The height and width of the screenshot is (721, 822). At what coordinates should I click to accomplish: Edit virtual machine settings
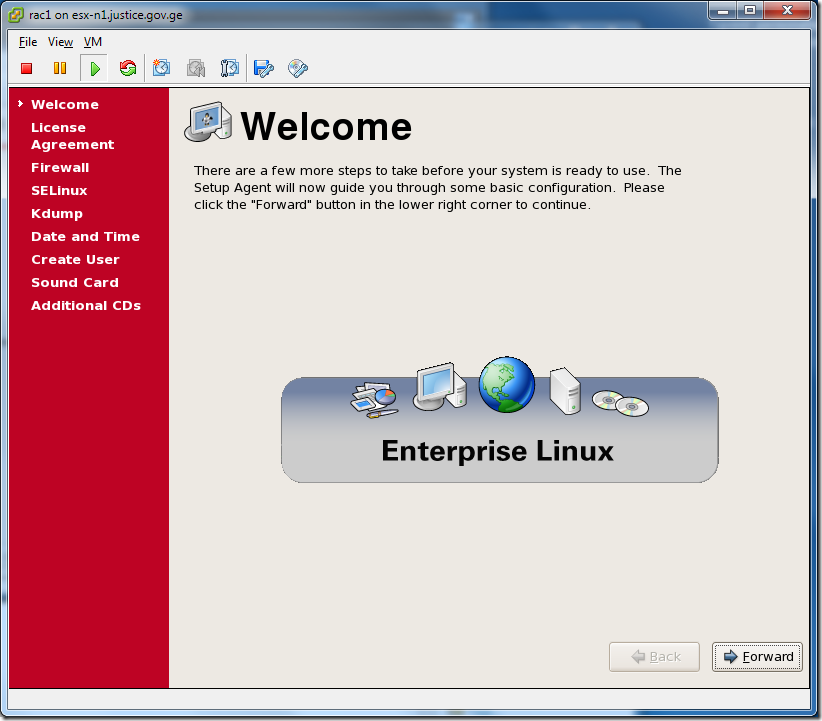263,68
